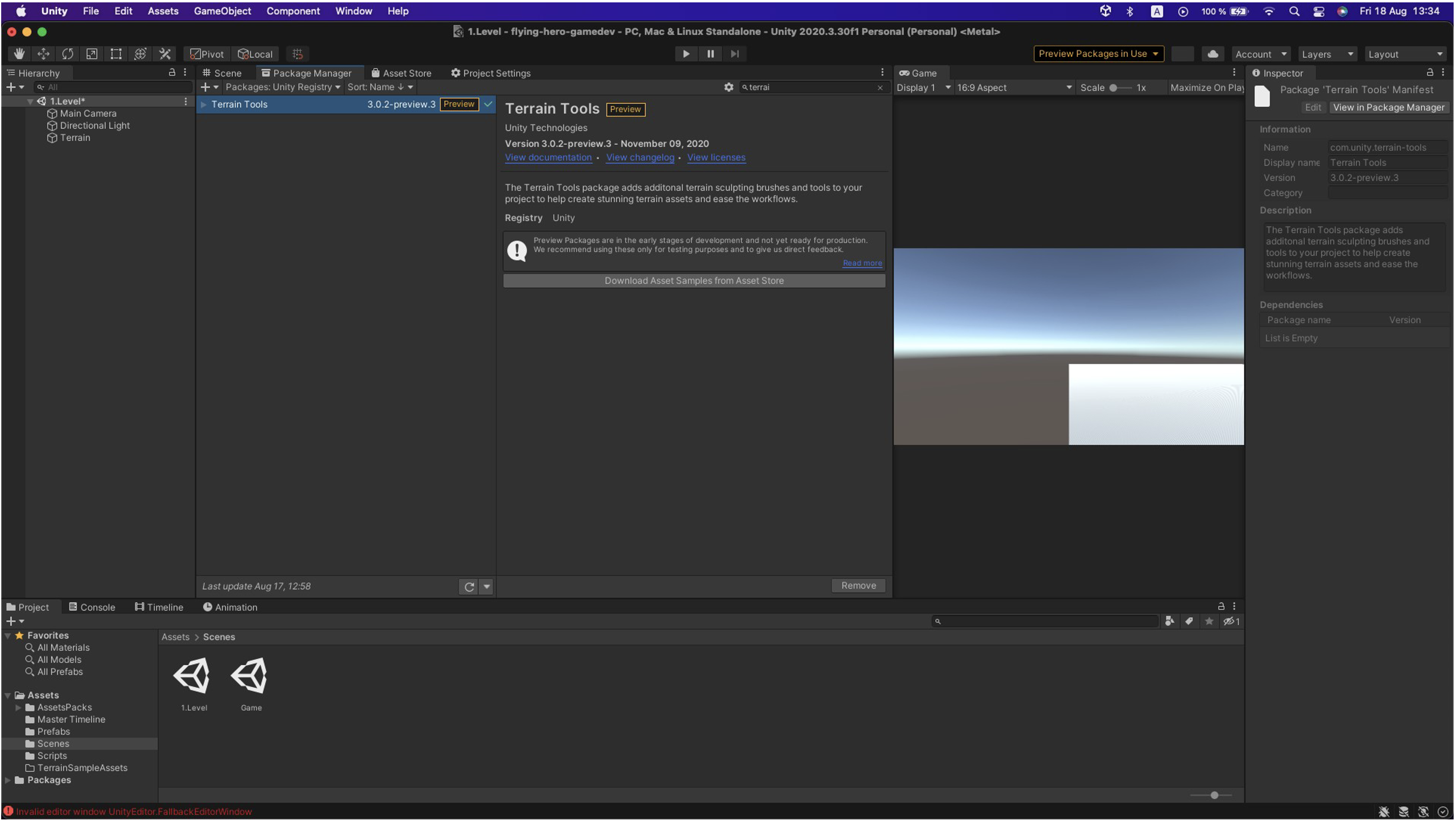
Task: Switch to the Console tab
Action: tap(92, 607)
